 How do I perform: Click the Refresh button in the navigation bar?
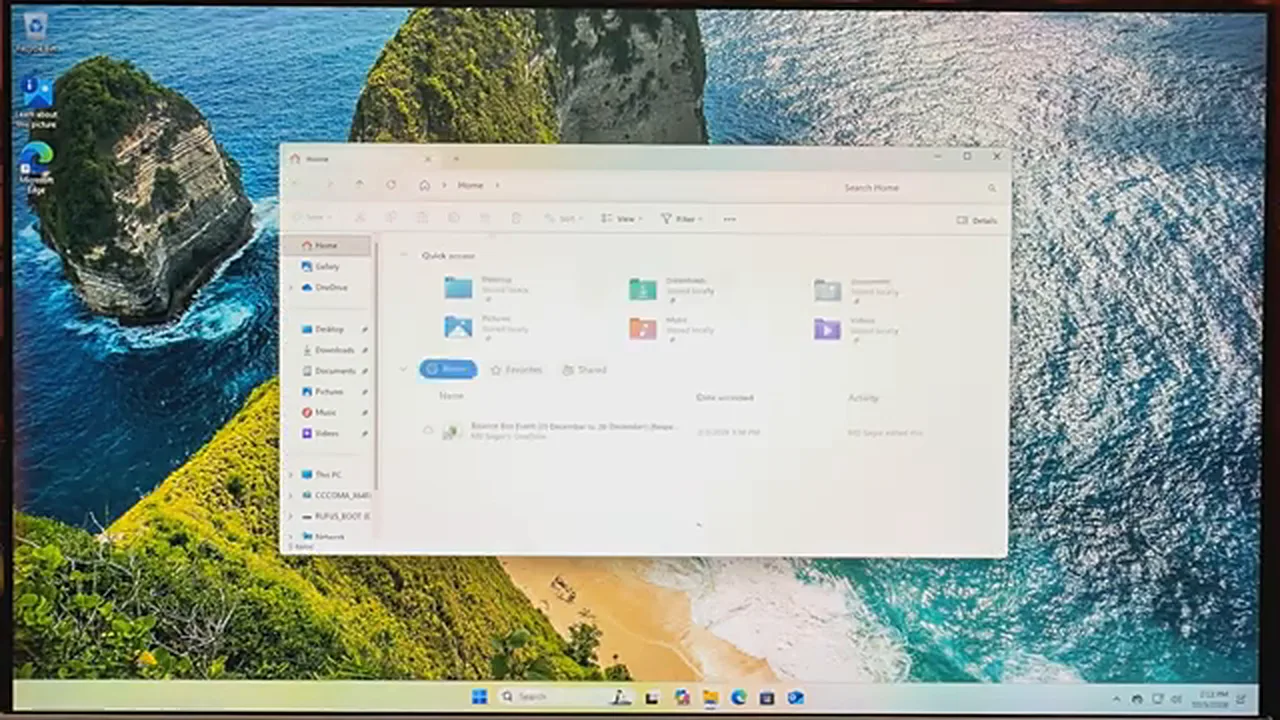391,185
